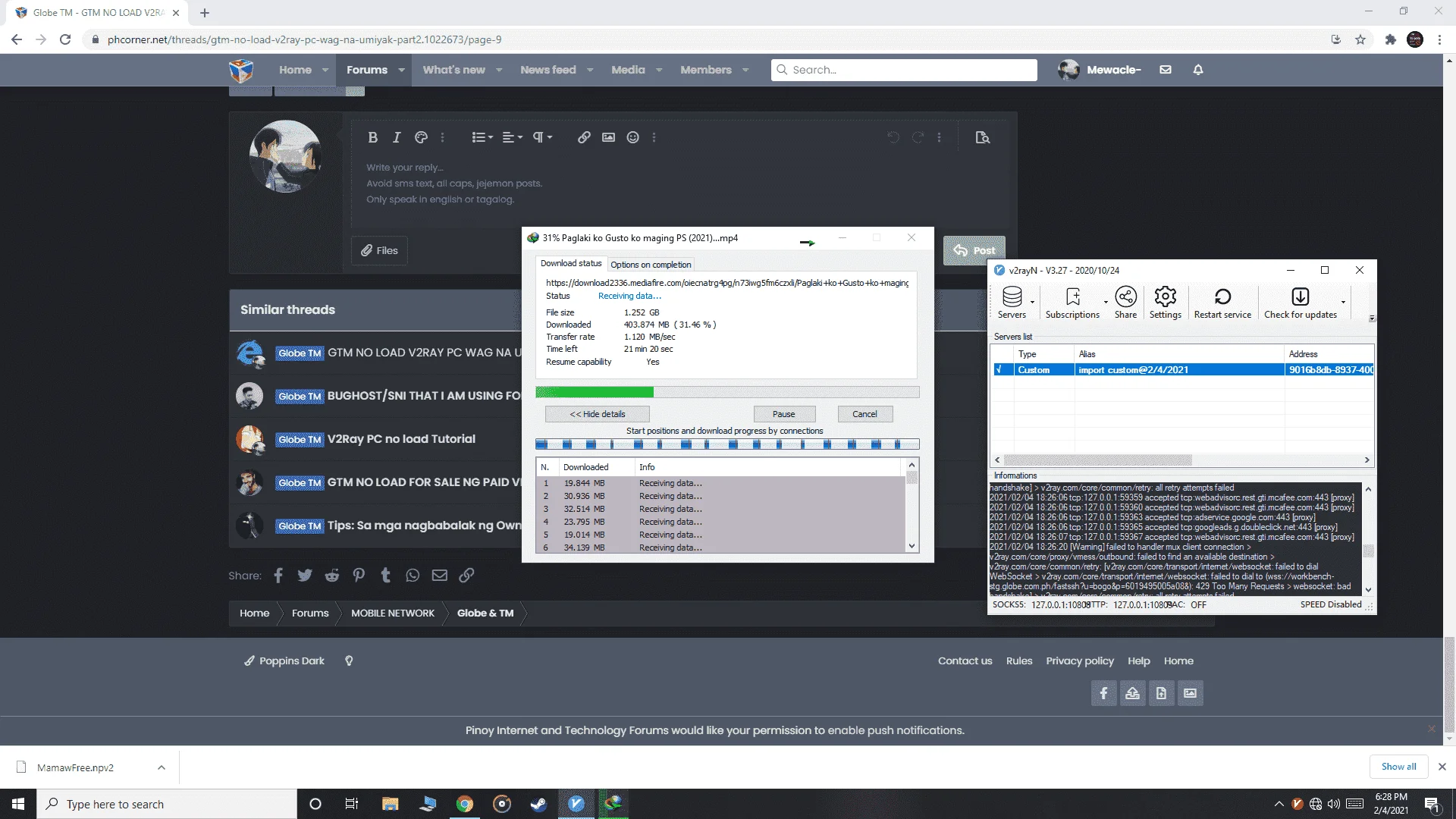Open Privacy policy footer link
Image resolution: width=1456 pixels, height=819 pixels.
[x=1080, y=661]
